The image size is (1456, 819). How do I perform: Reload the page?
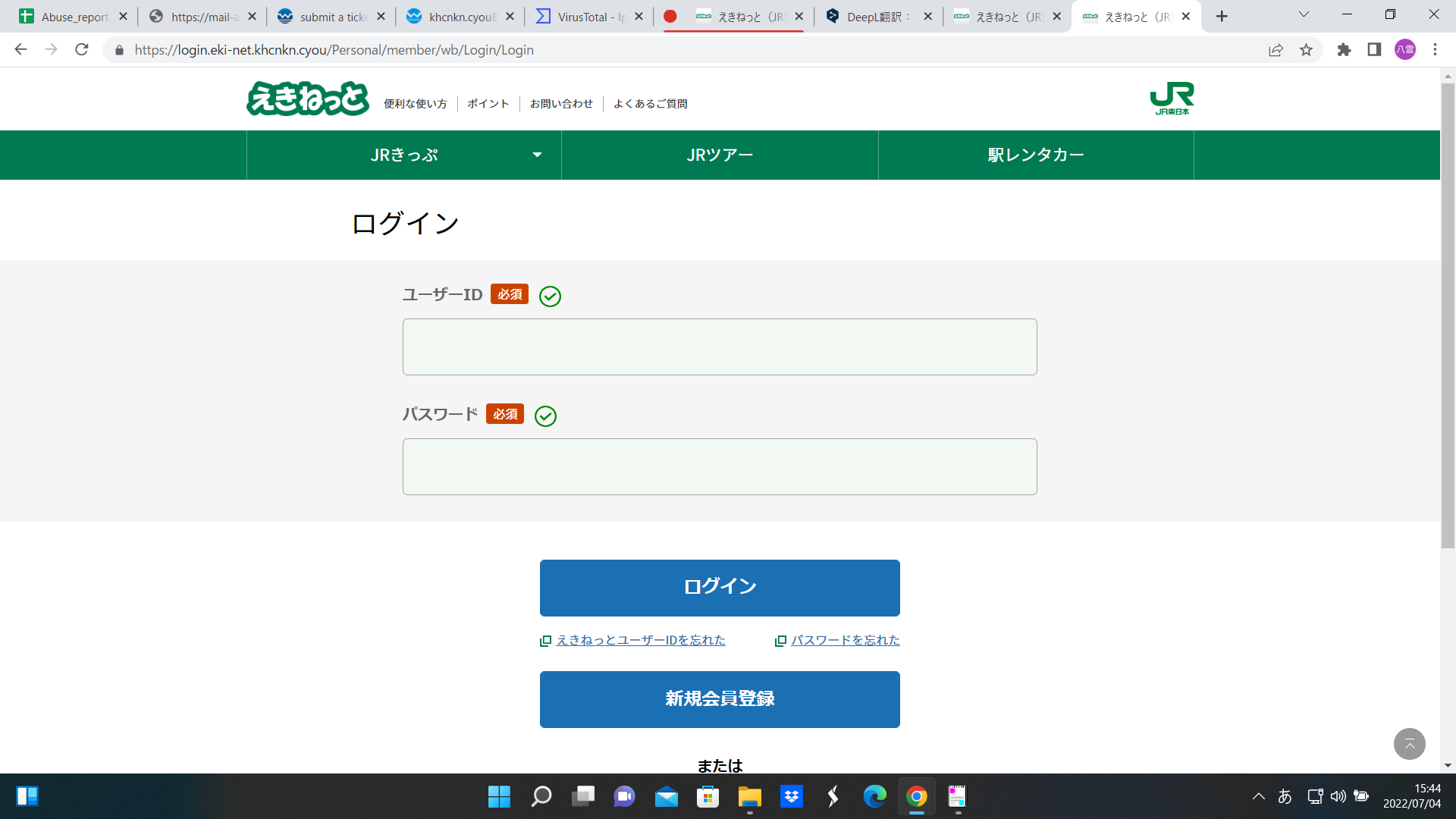(82, 50)
